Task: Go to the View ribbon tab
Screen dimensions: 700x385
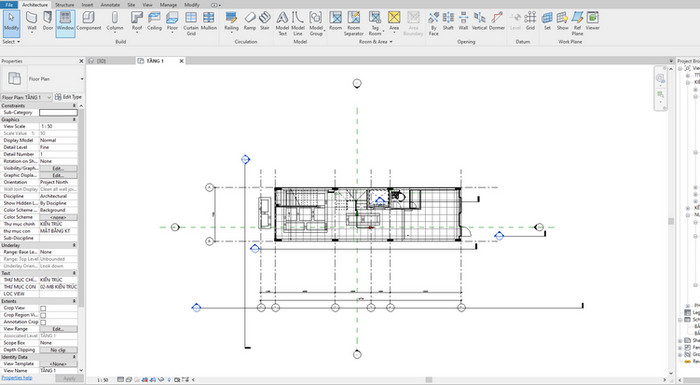Action: click(147, 4)
